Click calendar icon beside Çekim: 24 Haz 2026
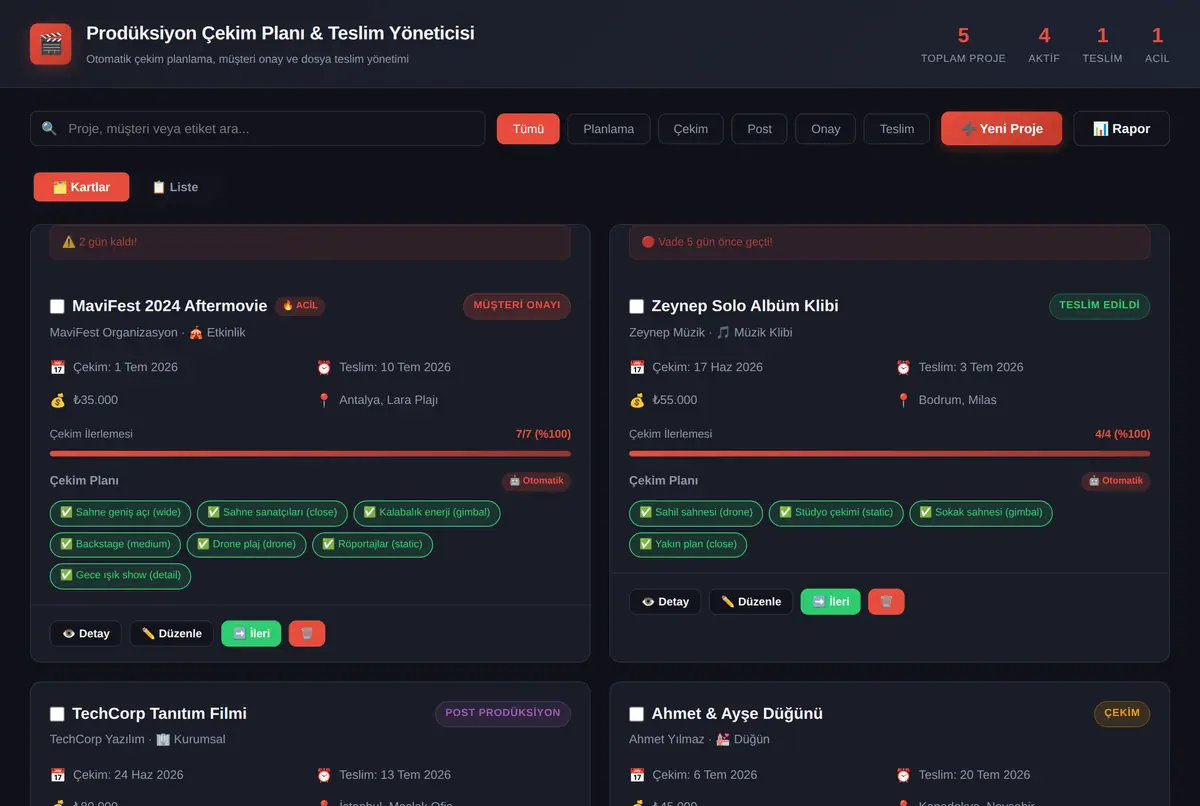 (57, 774)
